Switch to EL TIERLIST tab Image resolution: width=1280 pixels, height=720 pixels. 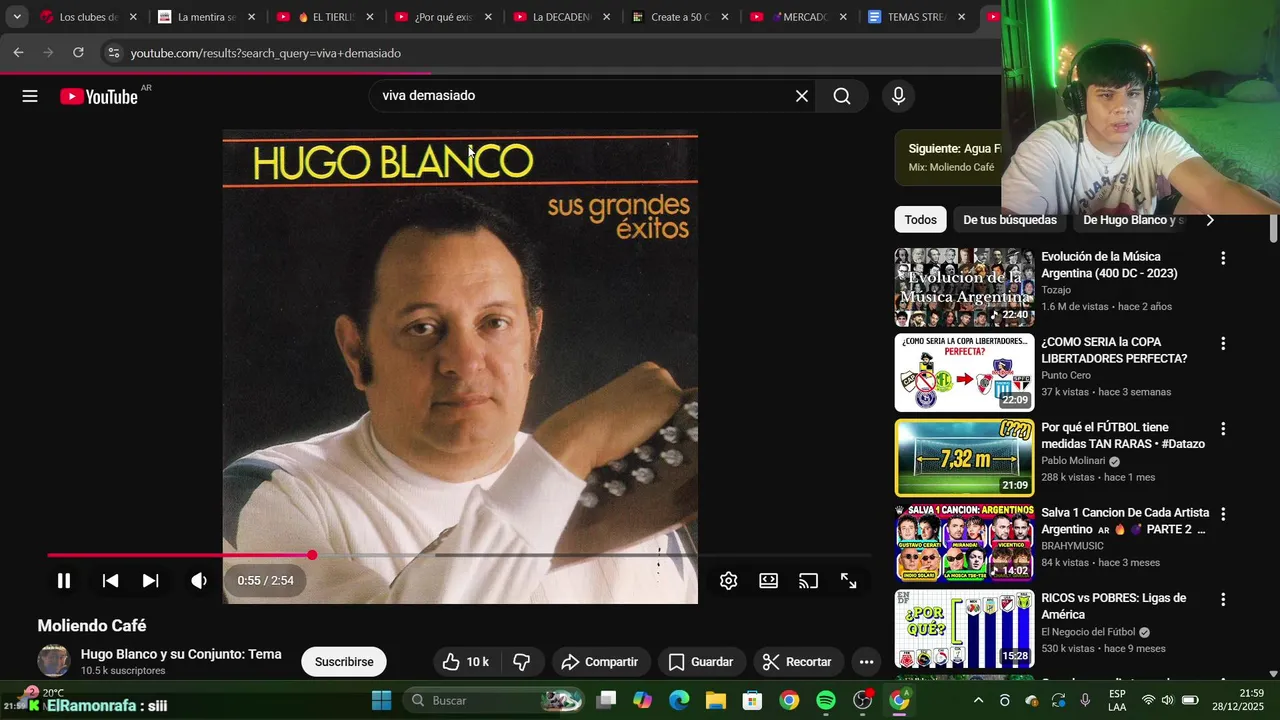pos(325,17)
